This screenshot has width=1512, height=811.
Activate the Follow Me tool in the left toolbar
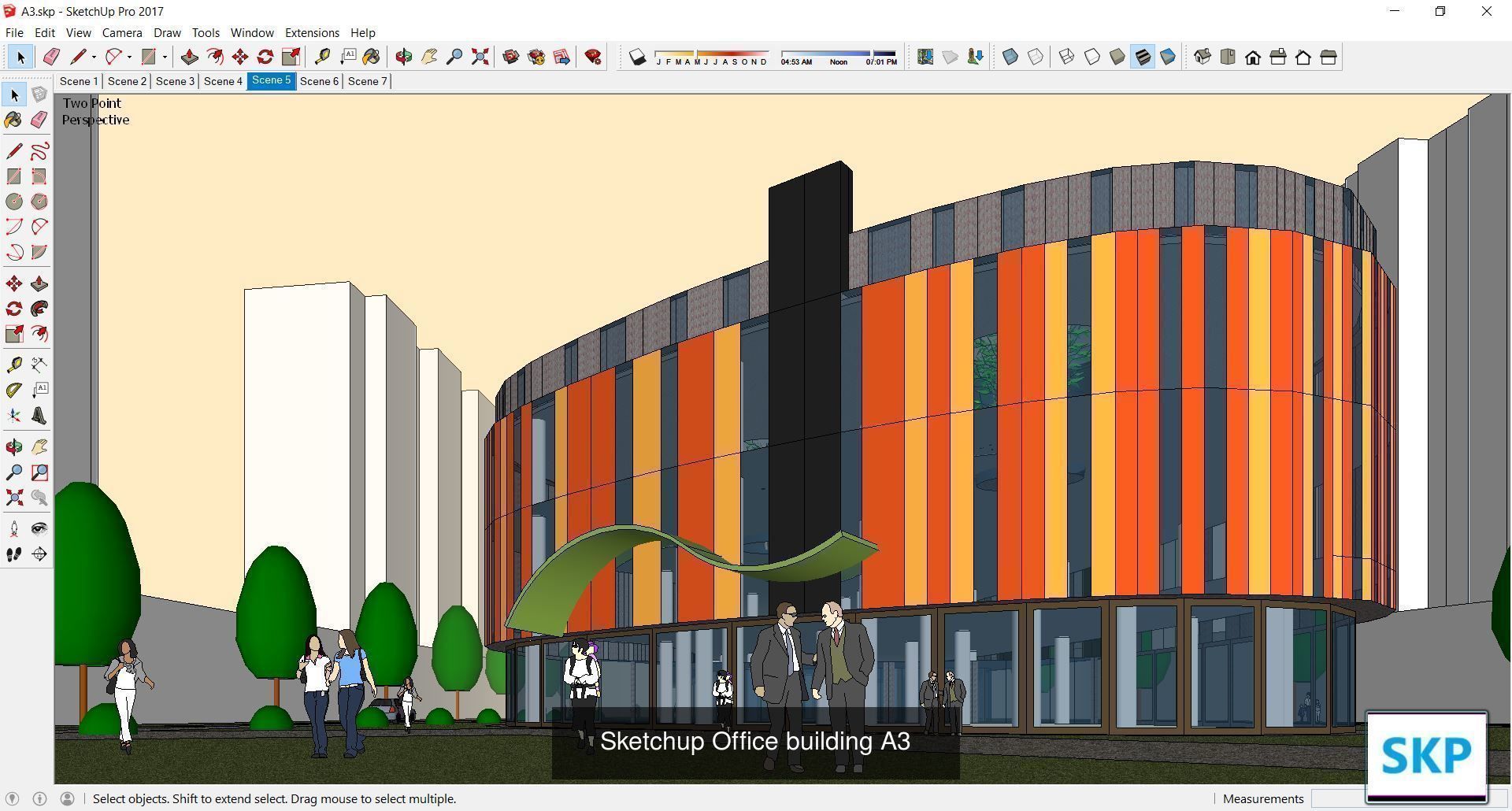click(x=39, y=309)
